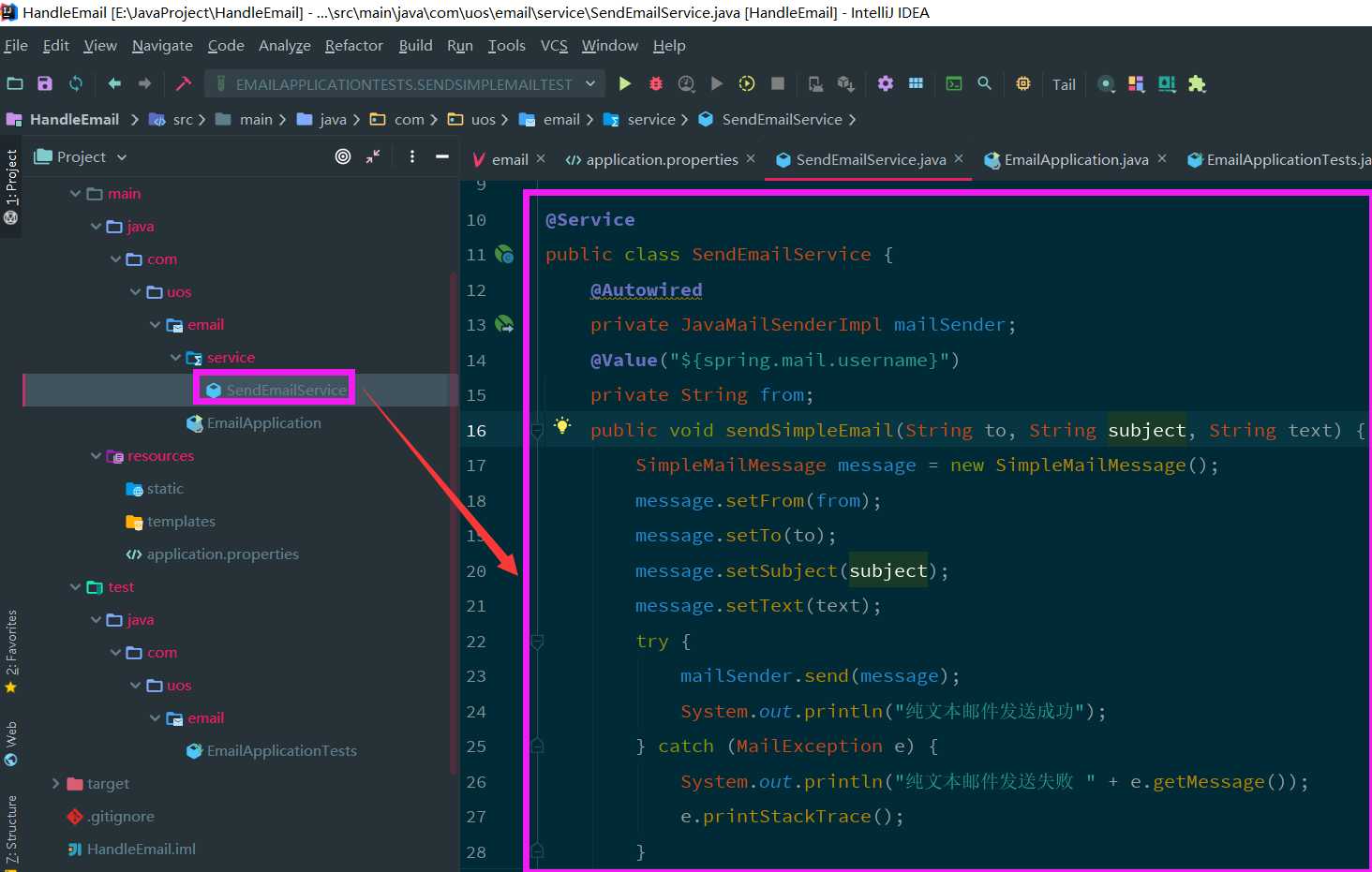Click the Save All toolbar icon
The width and height of the screenshot is (1372, 872).
[x=45, y=83]
